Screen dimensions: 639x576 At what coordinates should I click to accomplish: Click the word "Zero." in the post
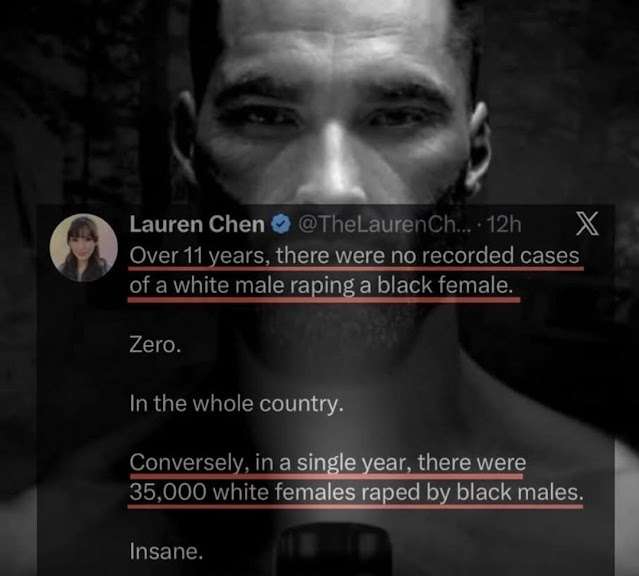(x=155, y=345)
